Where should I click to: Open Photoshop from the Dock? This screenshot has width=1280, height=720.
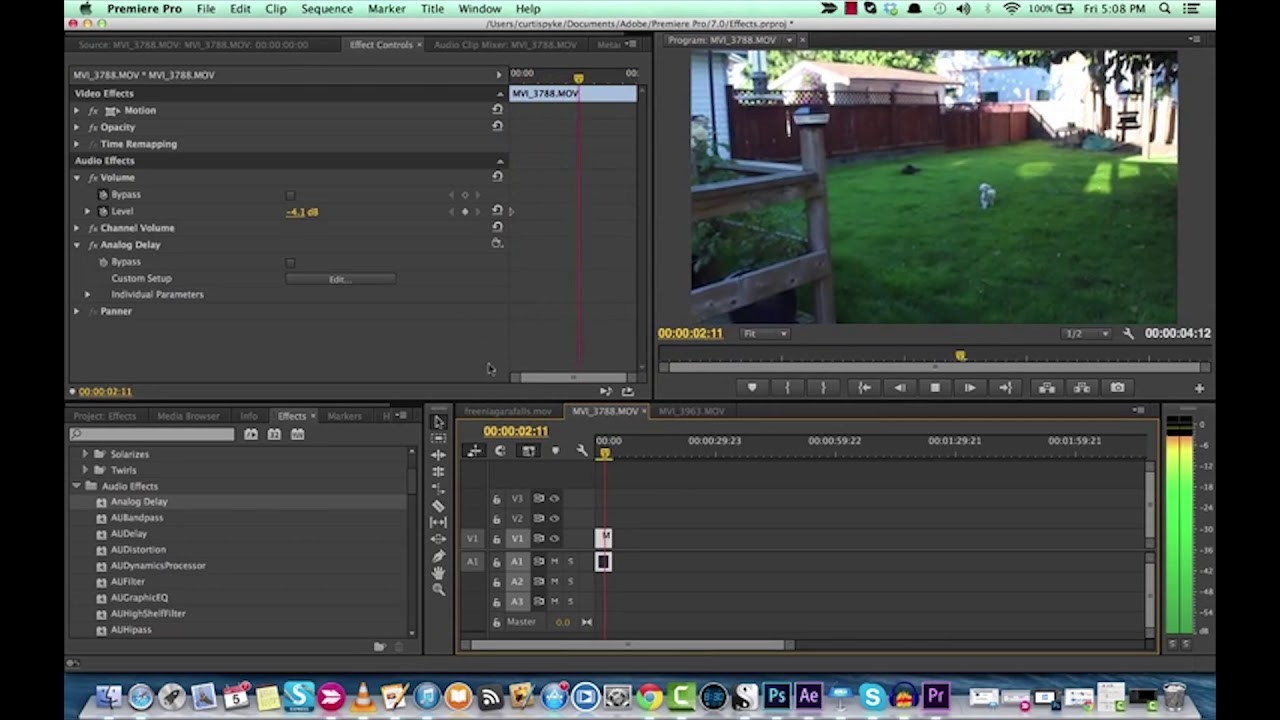776,696
